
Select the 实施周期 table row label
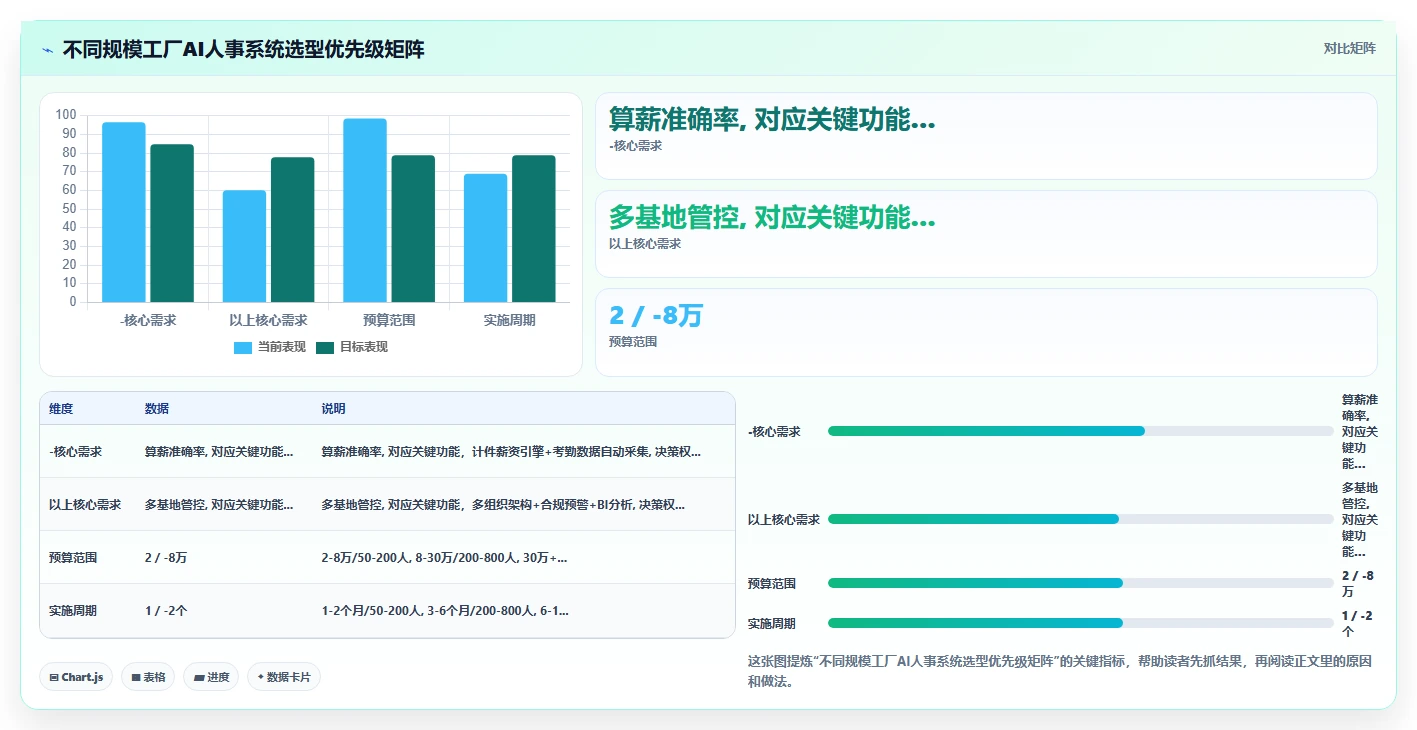pos(73,611)
